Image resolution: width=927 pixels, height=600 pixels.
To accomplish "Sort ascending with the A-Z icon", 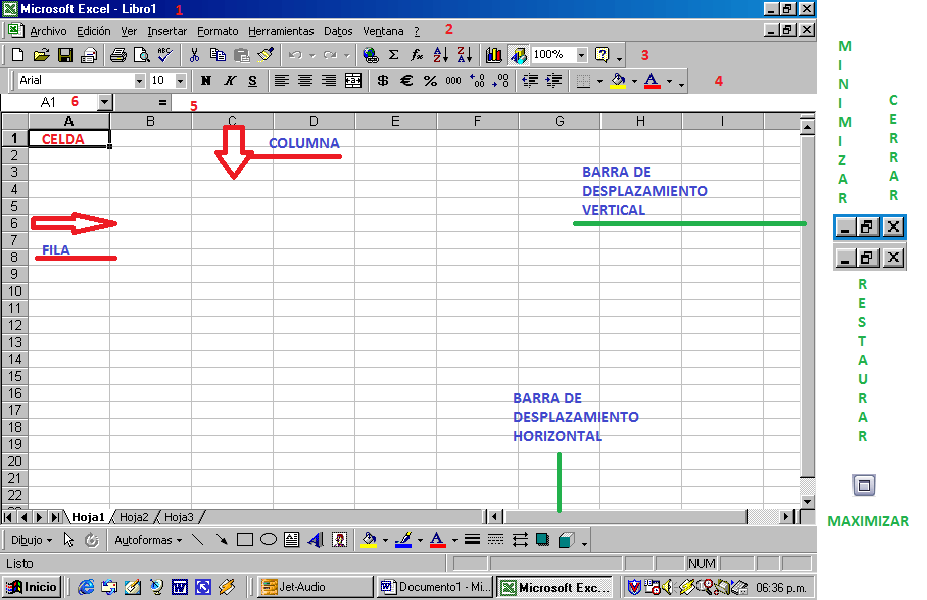I will (443, 56).
